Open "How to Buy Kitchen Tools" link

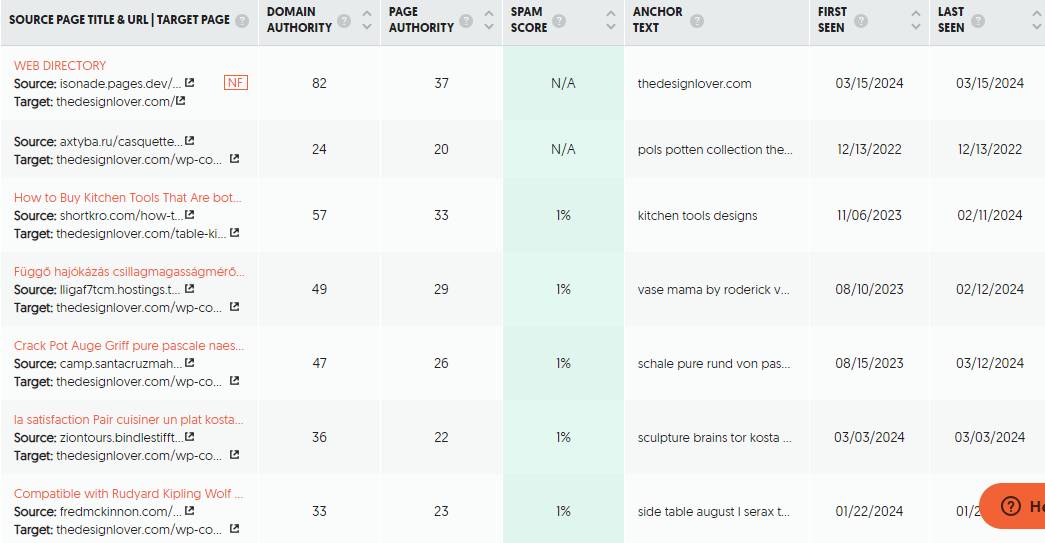128,198
